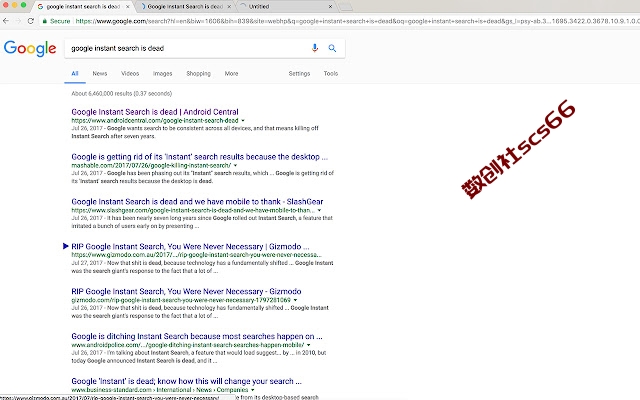Open search Settings menu
Viewport: 640px width, 400px height.
(x=299, y=73)
